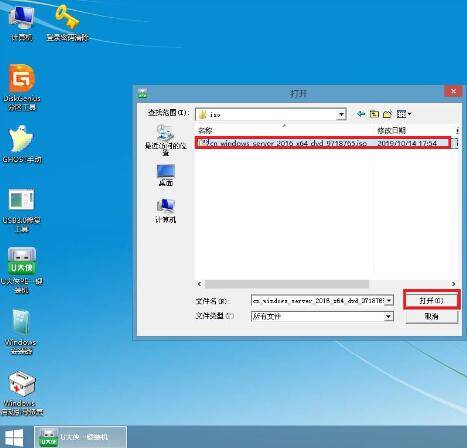Image resolution: width=467 pixels, height=448 pixels.
Task: Click the 取消 (Cancel) button
Action: 432,316
